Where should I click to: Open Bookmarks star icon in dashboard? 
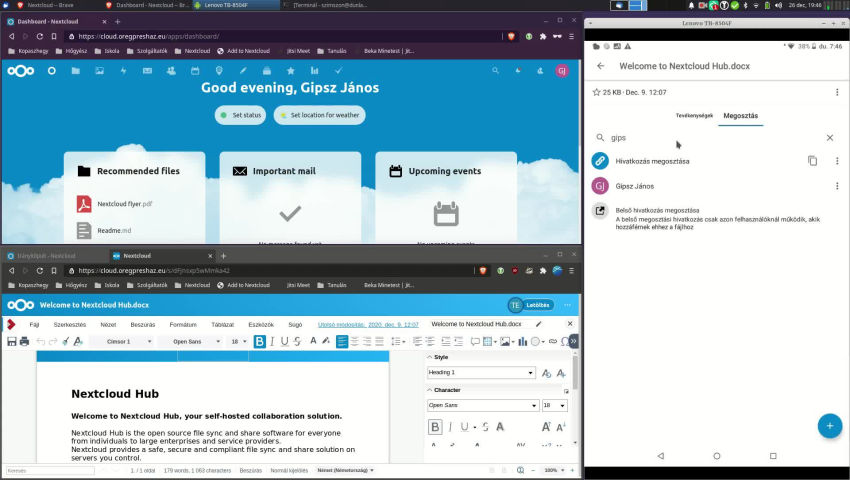point(291,71)
